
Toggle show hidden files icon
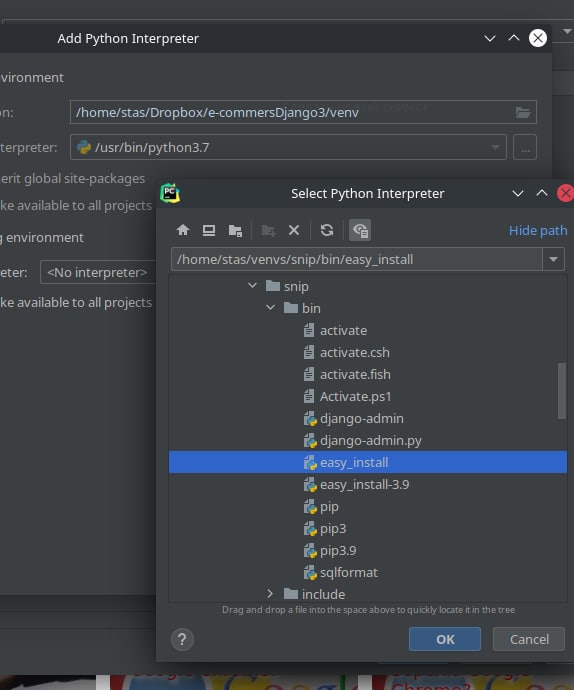[x=360, y=230]
